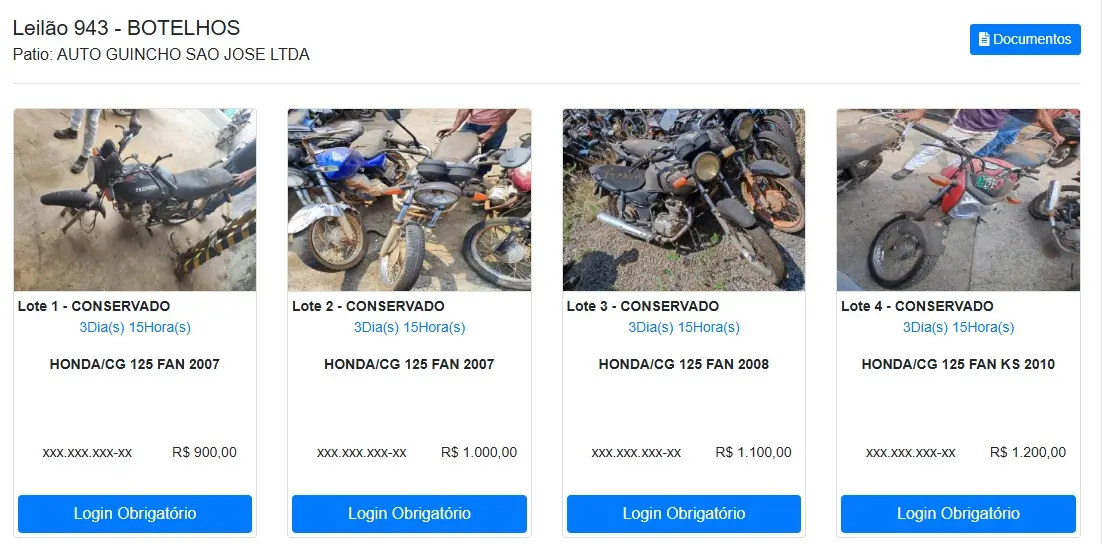The height and width of the screenshot is (544, 1102).
Task: Click Login Obrigatório under Lote 1
Action: (135, 514)
